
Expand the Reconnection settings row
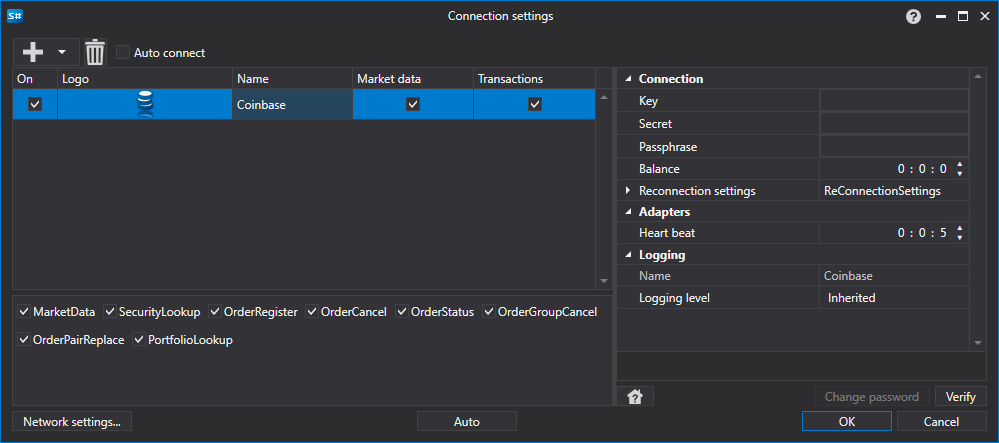[x=628, y=190]
